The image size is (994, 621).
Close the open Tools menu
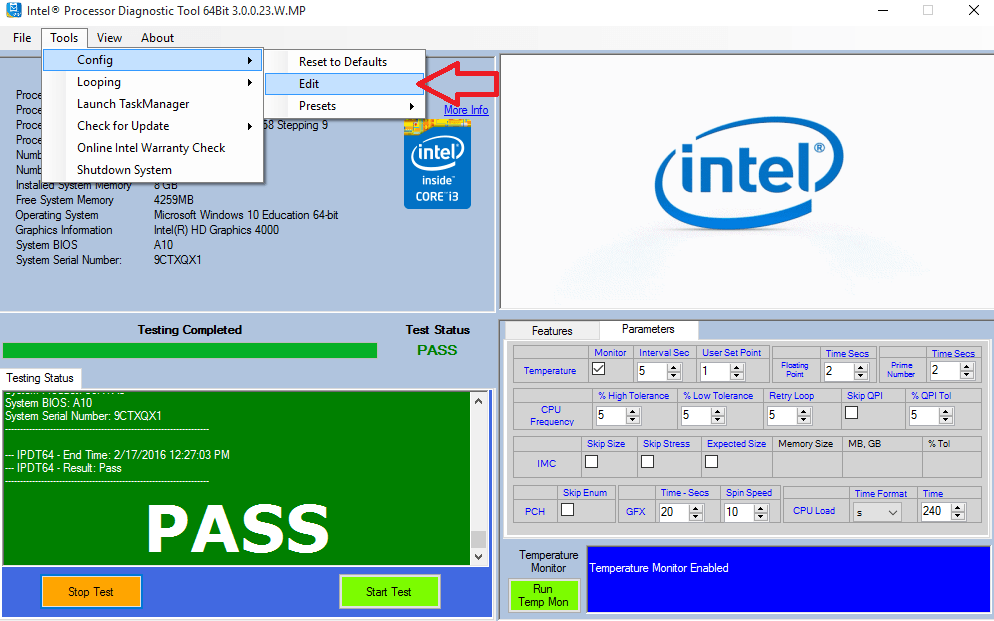click(x=64, y=38)
